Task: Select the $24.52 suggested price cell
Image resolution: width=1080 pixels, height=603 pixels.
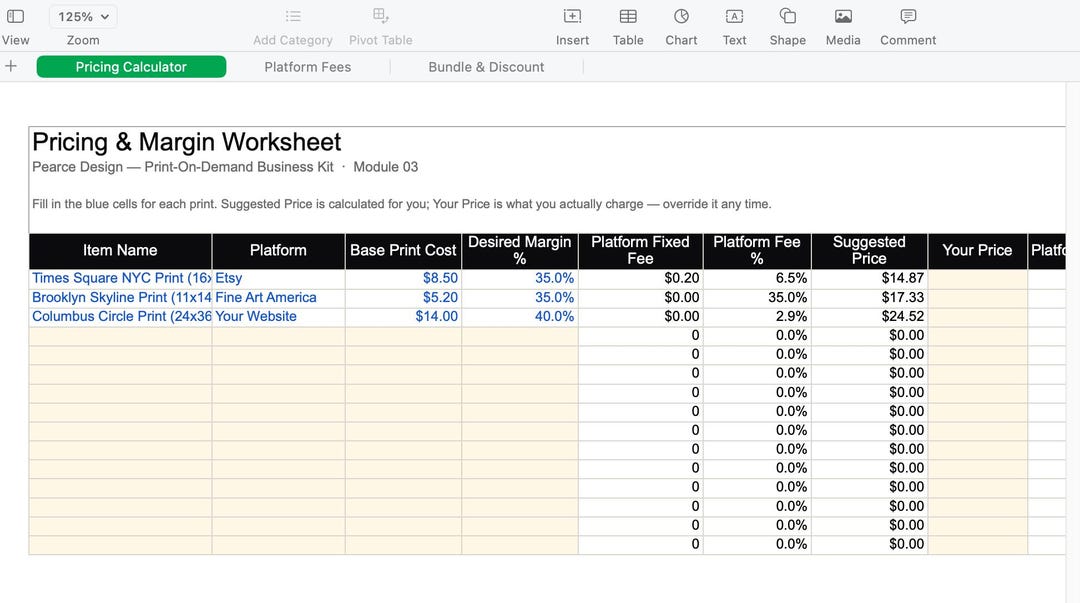Action: click(869, 316)
